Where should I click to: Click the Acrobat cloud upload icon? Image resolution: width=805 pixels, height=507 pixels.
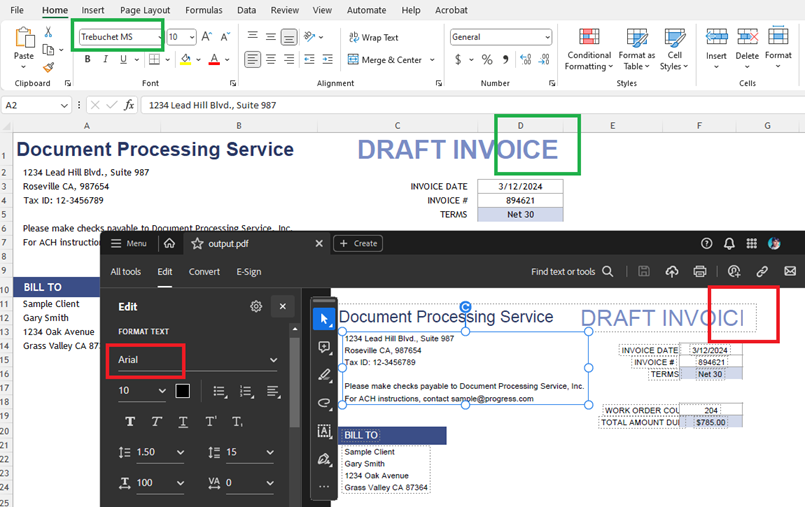pyautogui.click(x=672, y=271)
